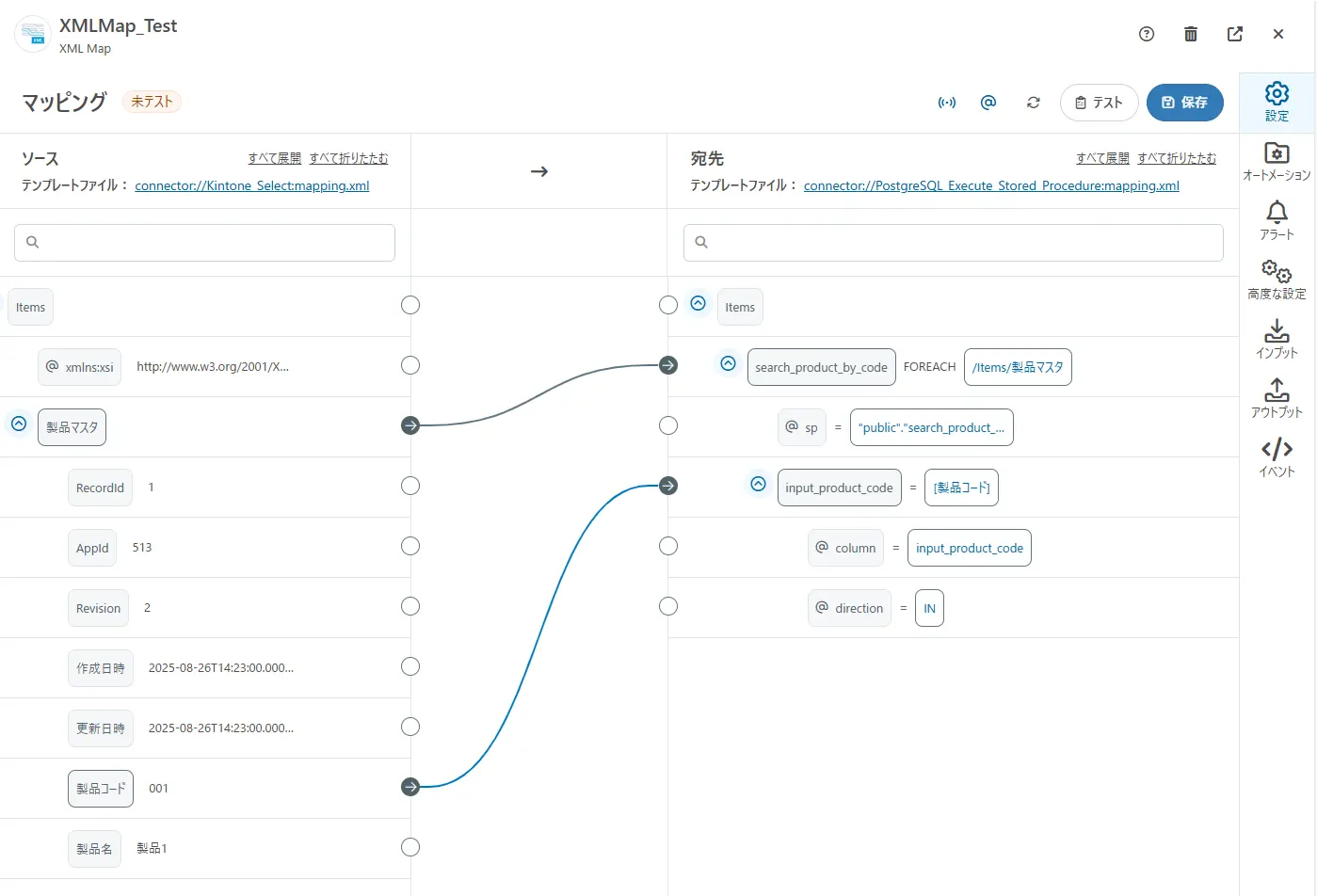
Task: Open connector in new window icon
Action: (1234, 34)
